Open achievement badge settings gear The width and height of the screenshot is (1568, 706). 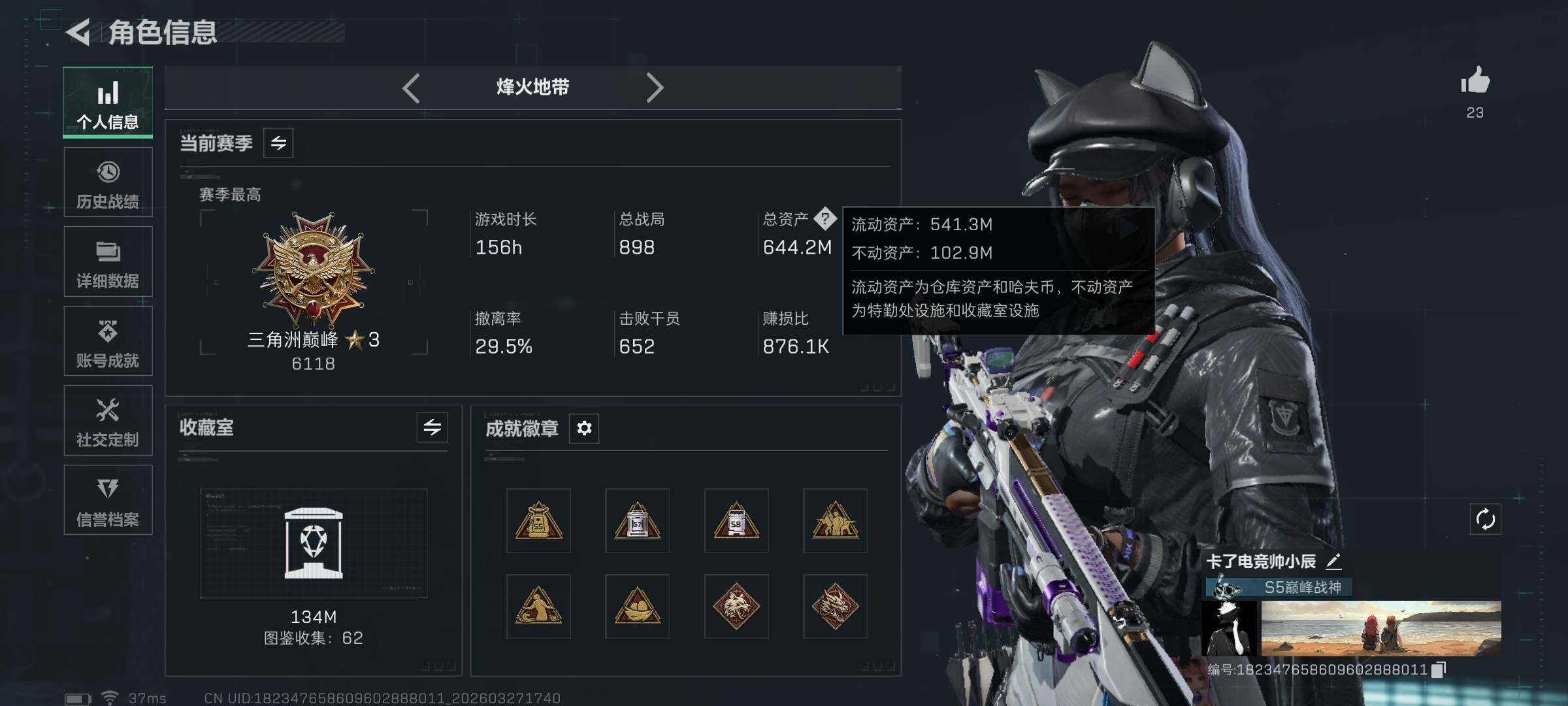(x=584, y=428)
